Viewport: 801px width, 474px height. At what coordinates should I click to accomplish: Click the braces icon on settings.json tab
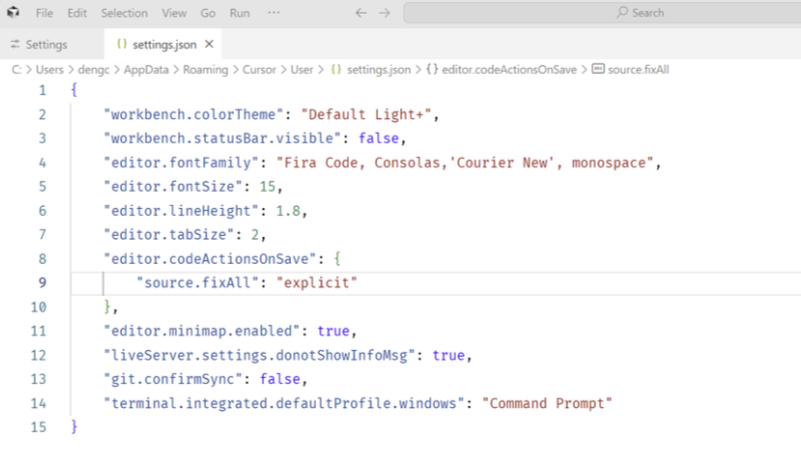(122, 44)
